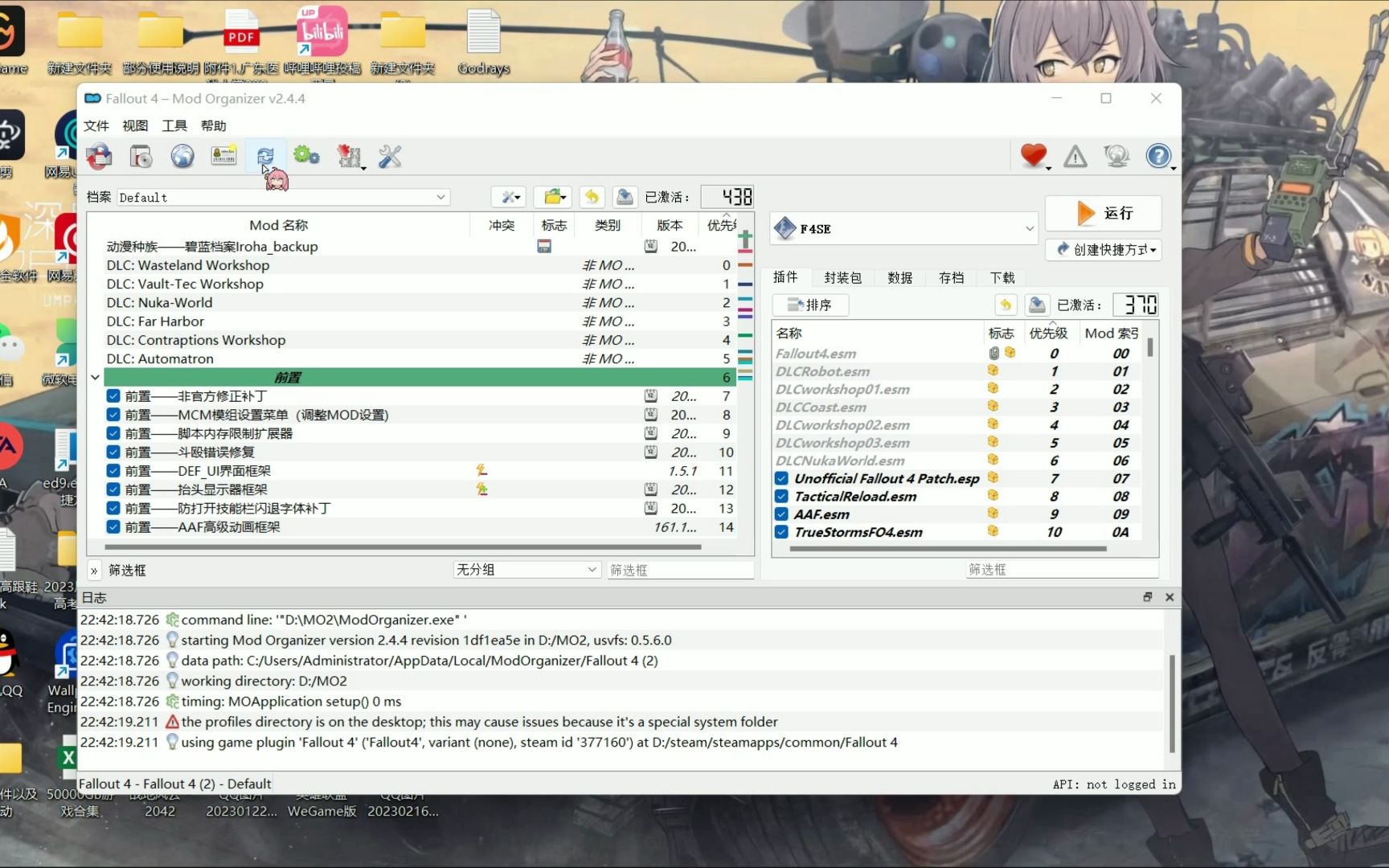Viewport: 1389px width, 868px height.
Task: Open the 文件 menu
Action: point(96,125)
